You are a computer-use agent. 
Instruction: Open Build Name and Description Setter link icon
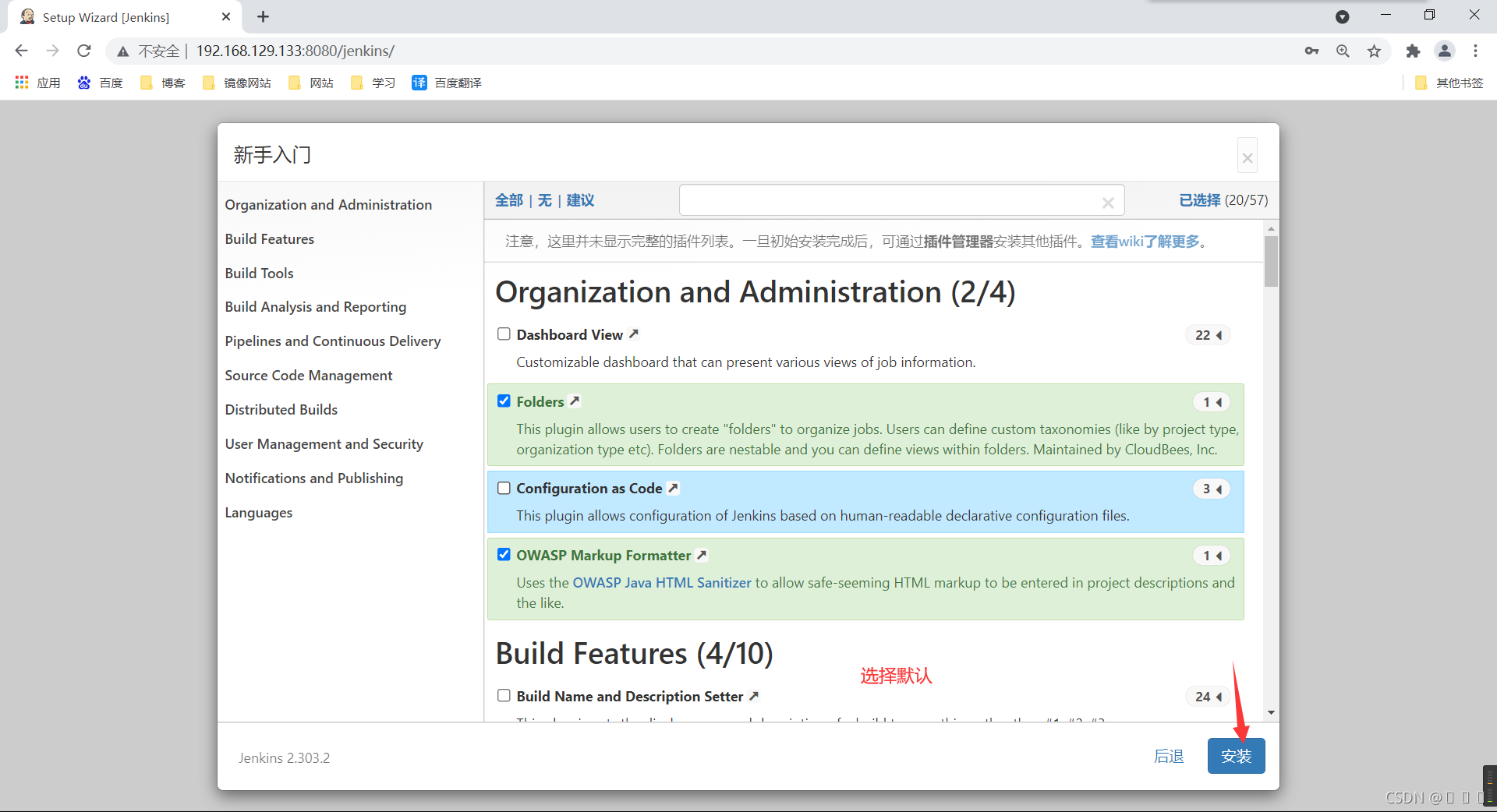pos(754,696)
